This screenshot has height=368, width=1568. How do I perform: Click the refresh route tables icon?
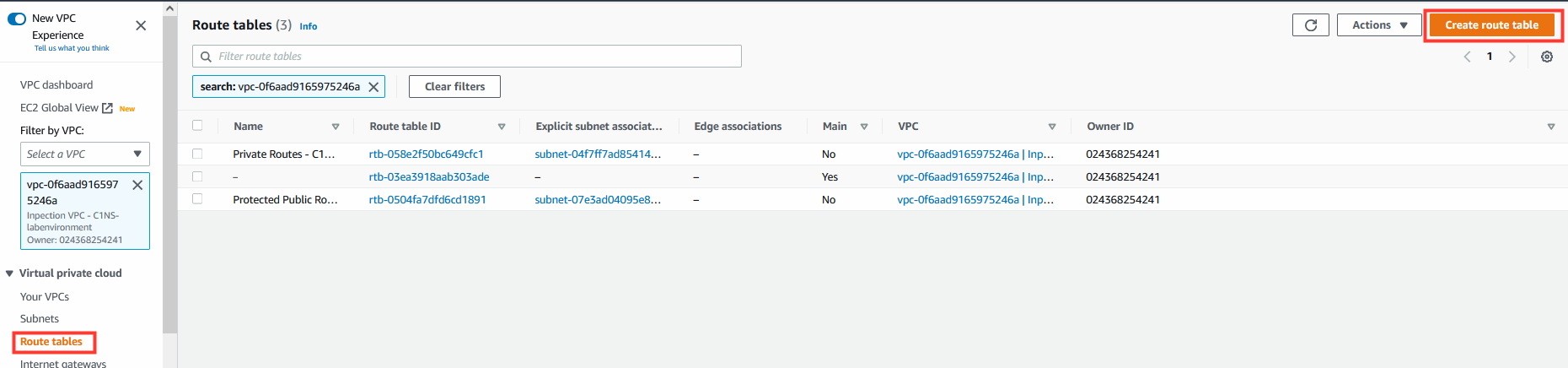1310,25
